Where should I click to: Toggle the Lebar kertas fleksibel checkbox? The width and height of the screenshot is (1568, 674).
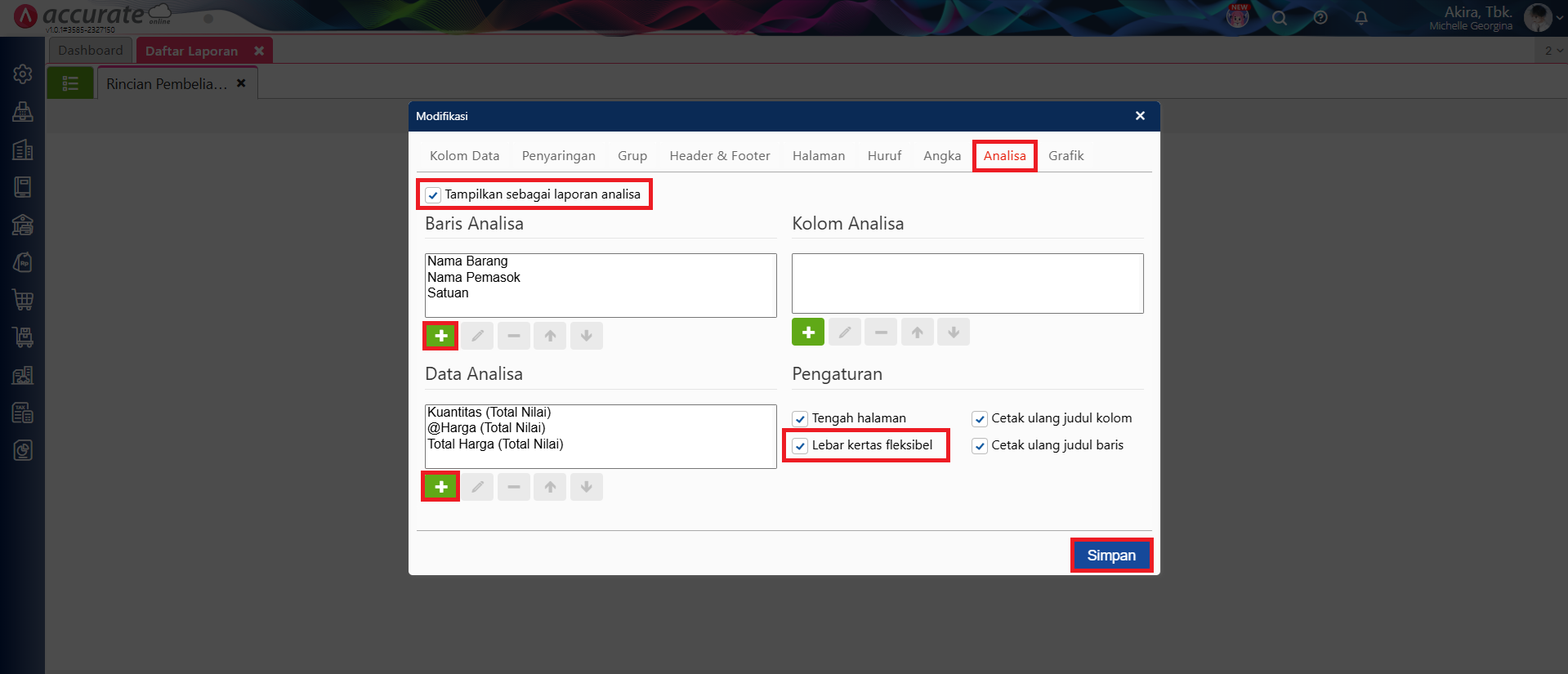(800, 446)
